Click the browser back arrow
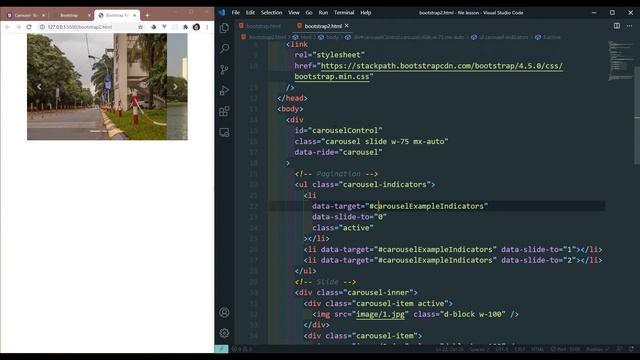Viewport: 640px width, 360px height. (7, 27)
